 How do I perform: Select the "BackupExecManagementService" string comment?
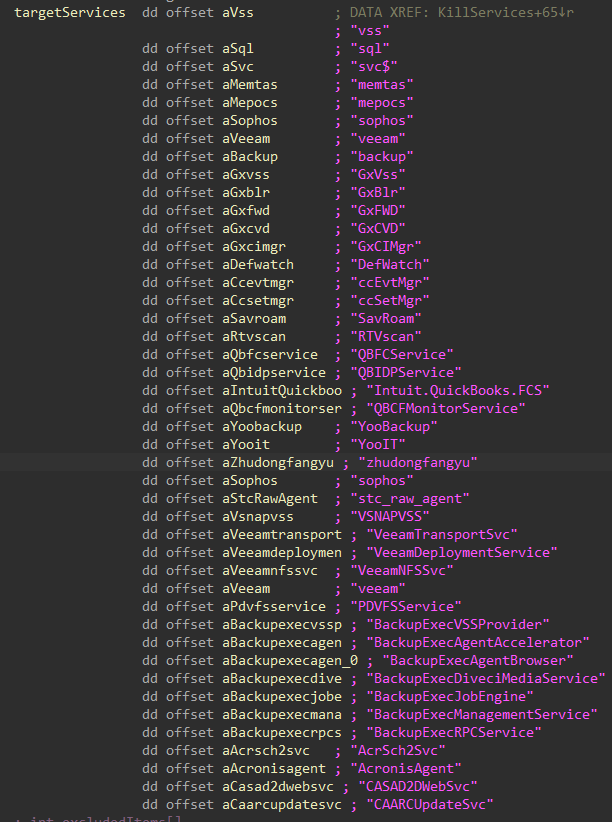click(x=482, y=715)
